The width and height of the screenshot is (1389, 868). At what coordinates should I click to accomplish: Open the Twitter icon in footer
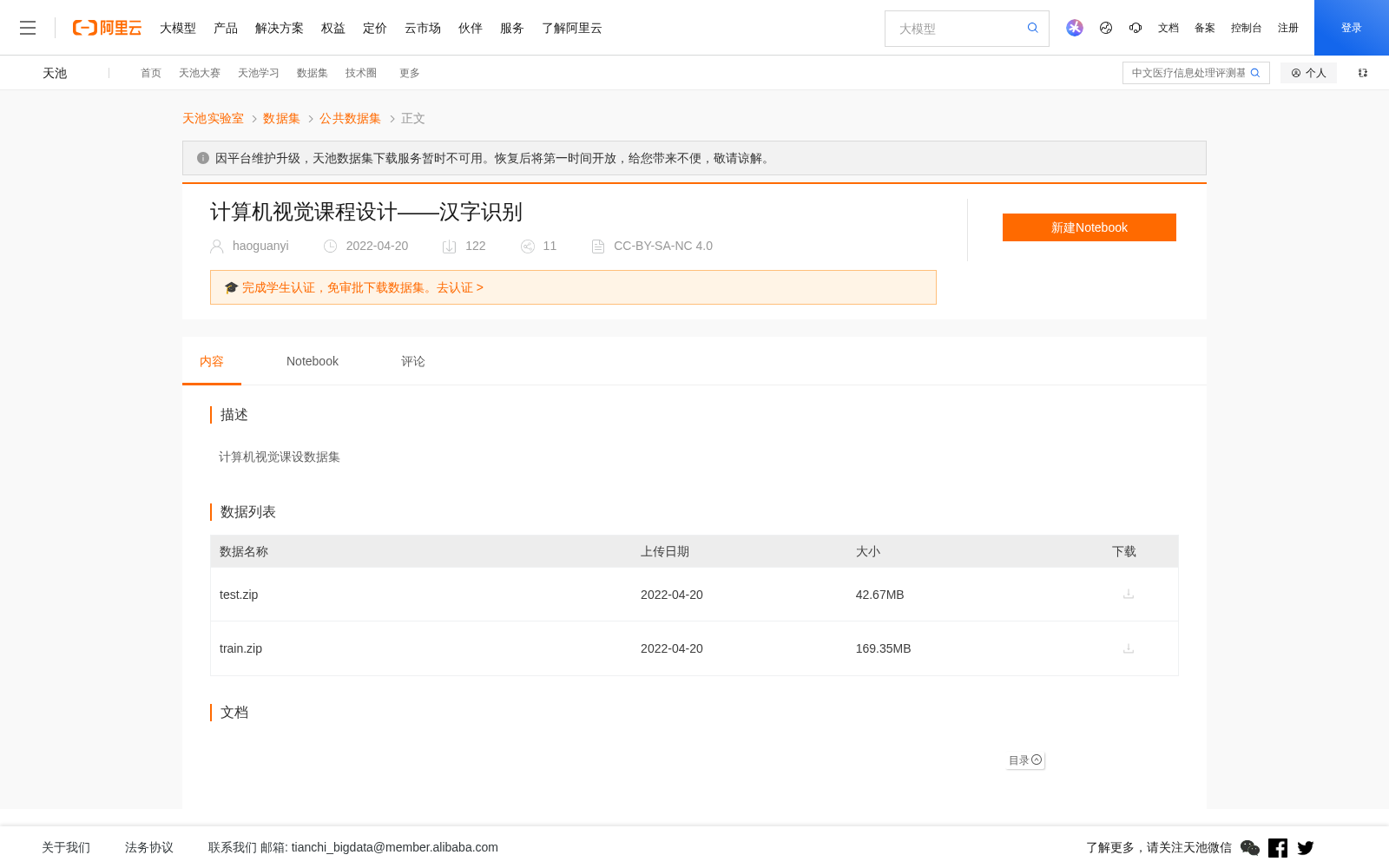coord(1306,848)
